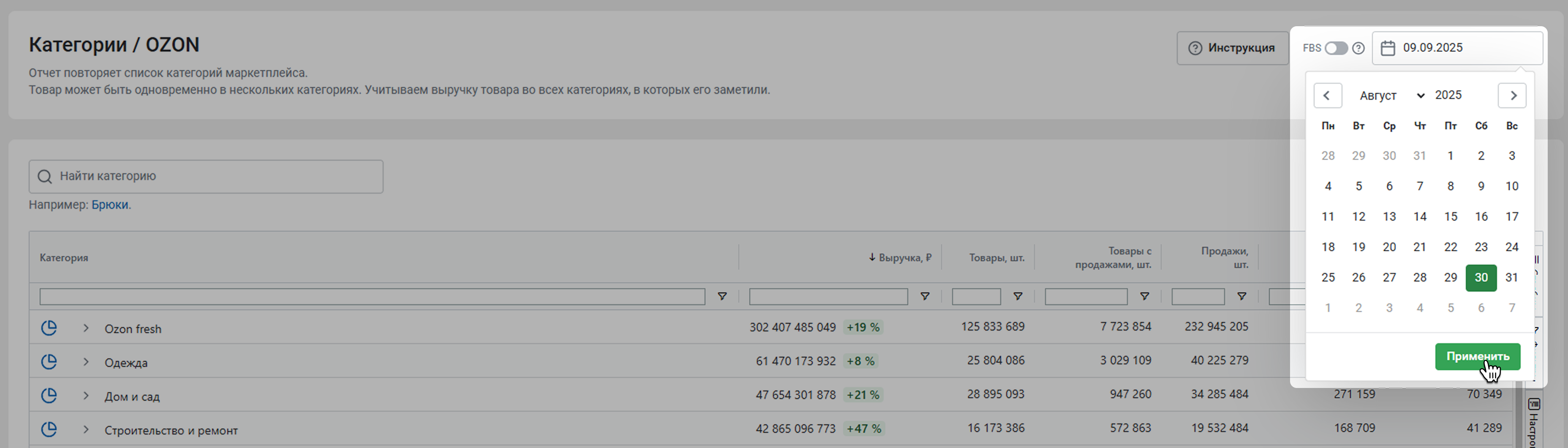Click the pie chart icon for Одежда

pos(49,361)
